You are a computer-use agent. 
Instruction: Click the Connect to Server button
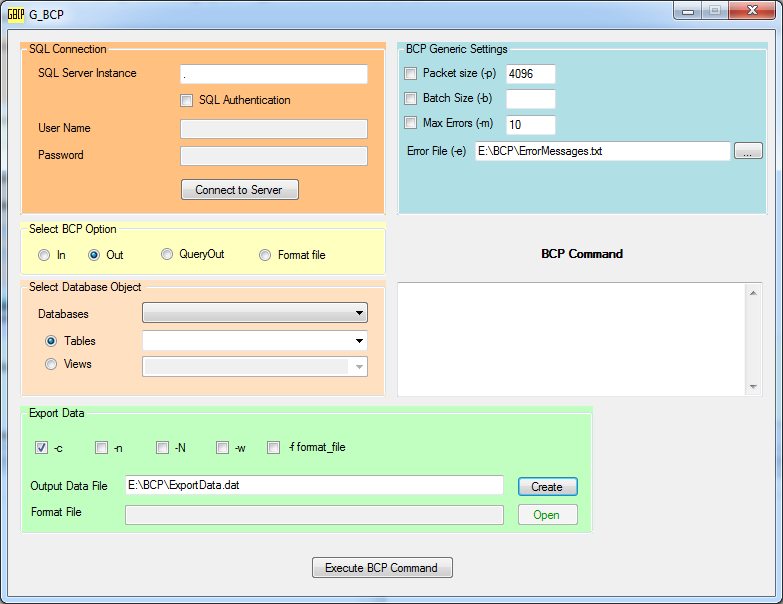pyautogui.click(x=240, y=190)
